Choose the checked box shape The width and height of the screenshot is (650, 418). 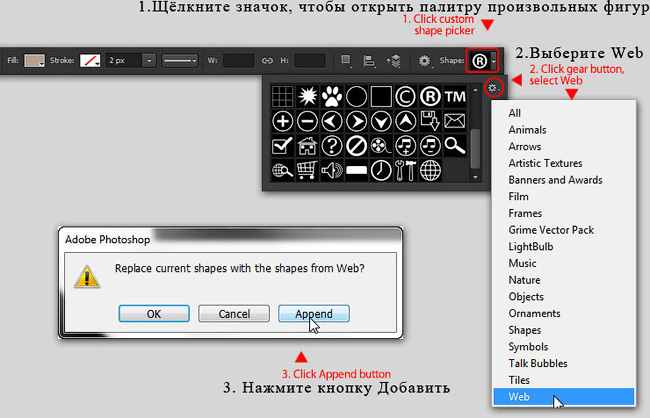click(283, 146)
